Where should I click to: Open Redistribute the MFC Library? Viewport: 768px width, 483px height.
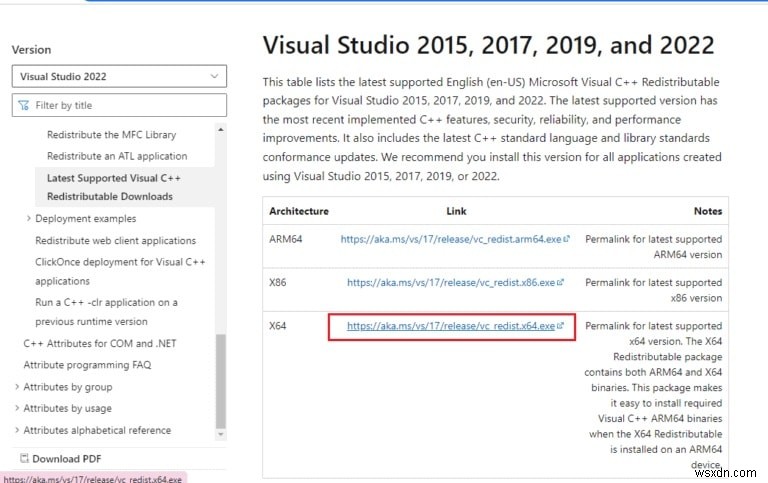(x=111, y=135)
